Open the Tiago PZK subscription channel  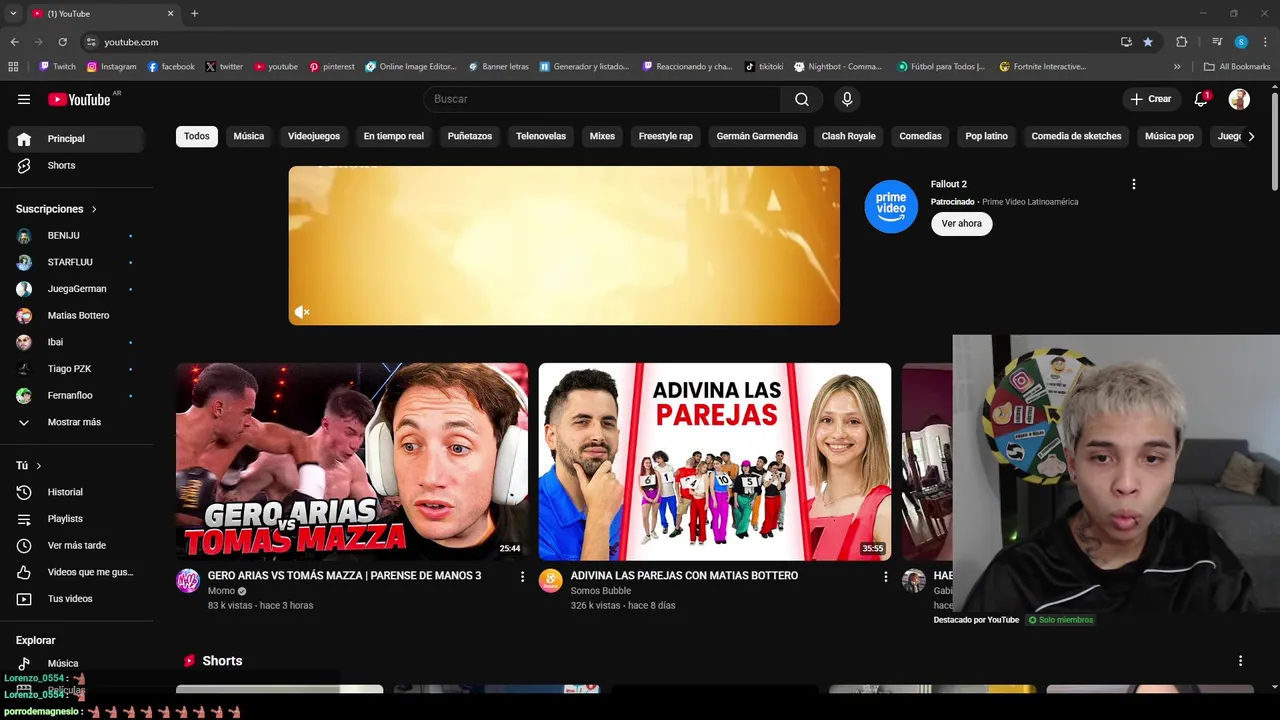(76, 369)
